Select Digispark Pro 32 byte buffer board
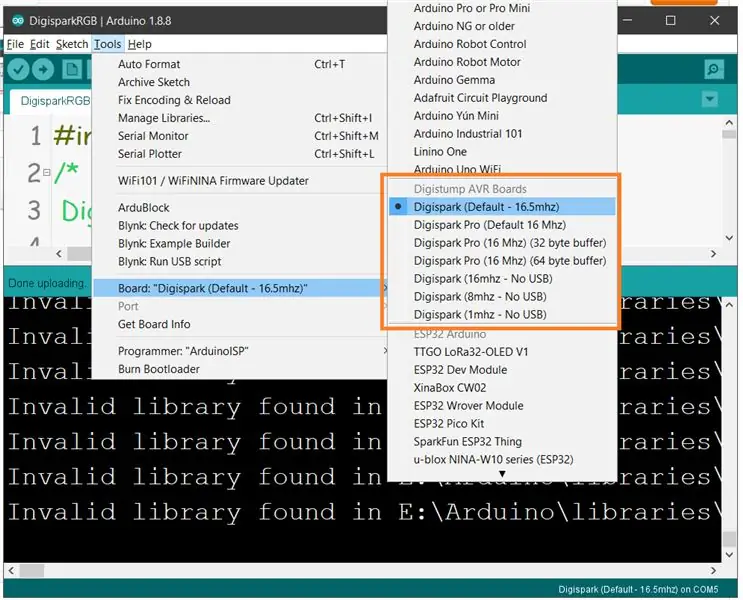This screenshot has height=600, width=743. click(502, 243)
